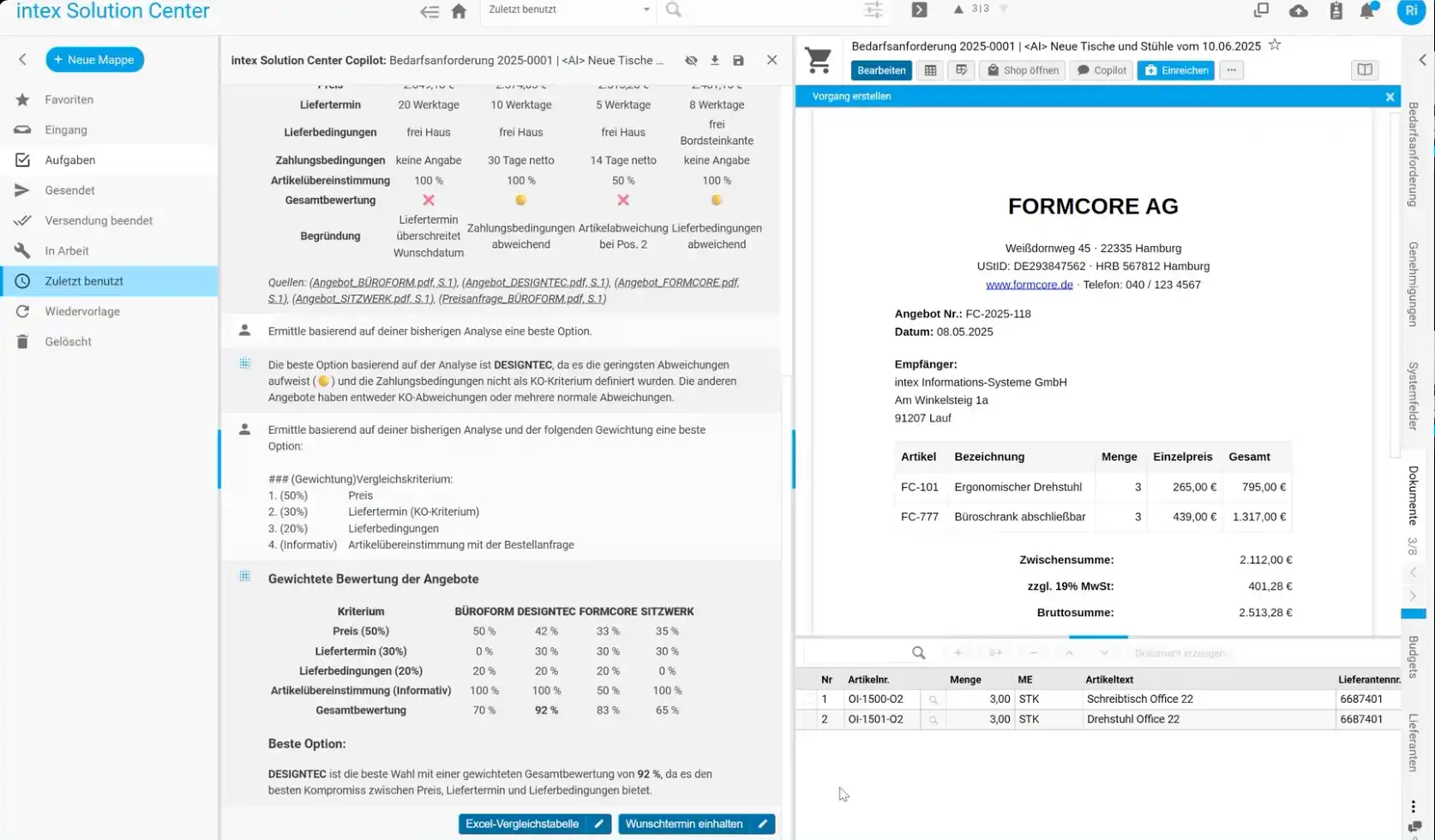1435x840 pixels.
Task: Toggle Copilot visibility eye icon
Action: (x=691, y=60)
